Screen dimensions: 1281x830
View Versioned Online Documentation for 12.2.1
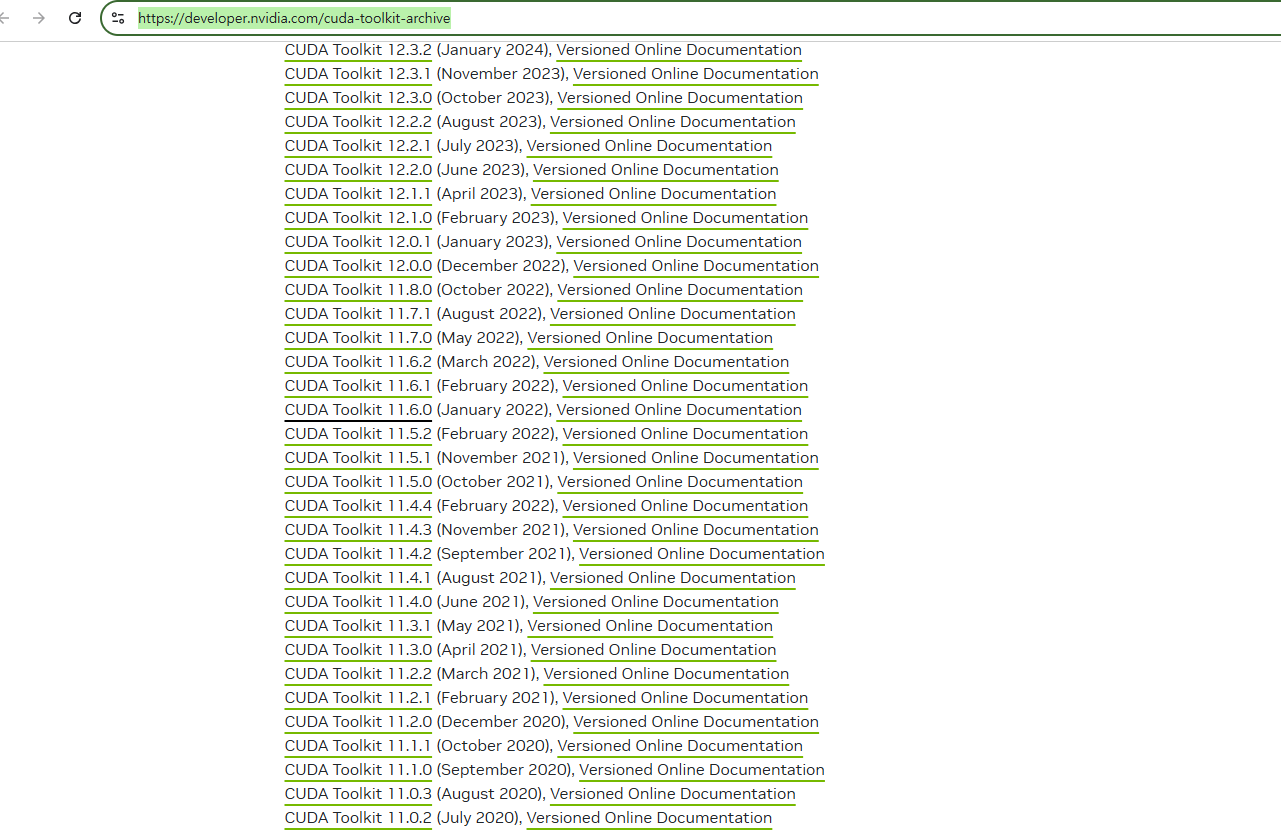[650, 146]
